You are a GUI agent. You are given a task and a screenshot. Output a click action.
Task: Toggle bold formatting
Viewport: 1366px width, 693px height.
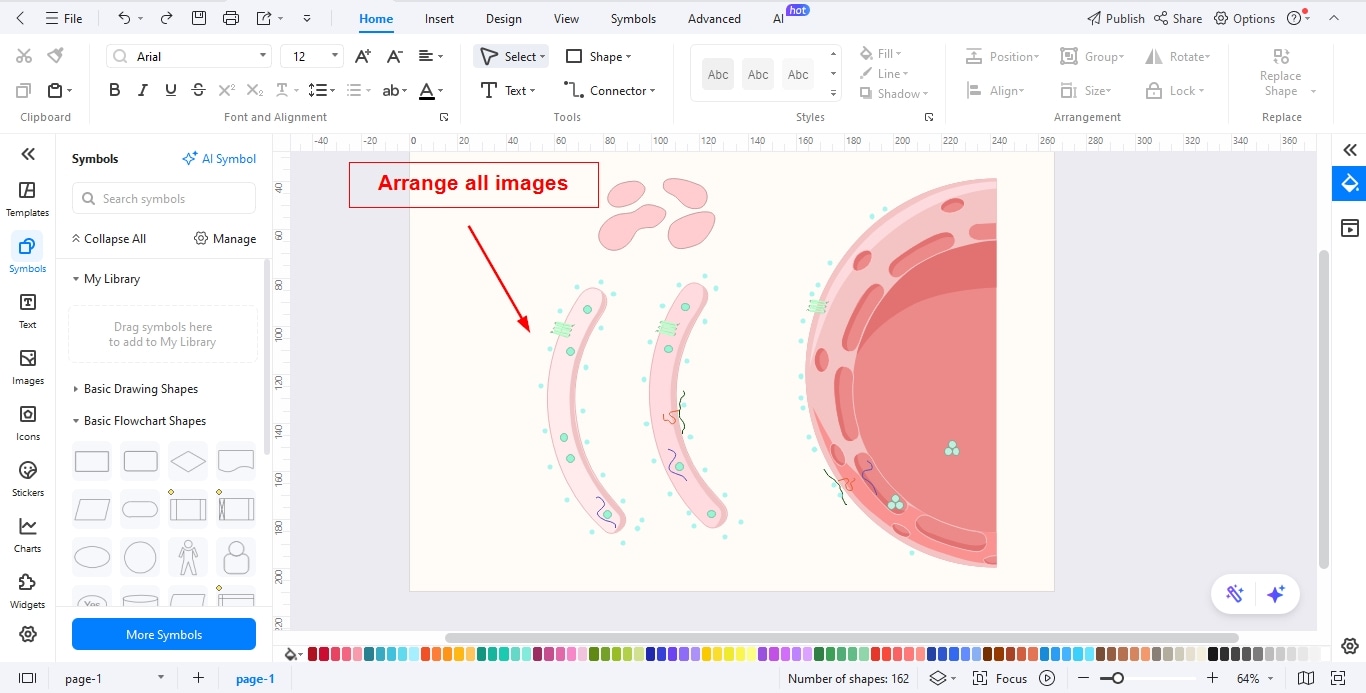coord(114,89)
